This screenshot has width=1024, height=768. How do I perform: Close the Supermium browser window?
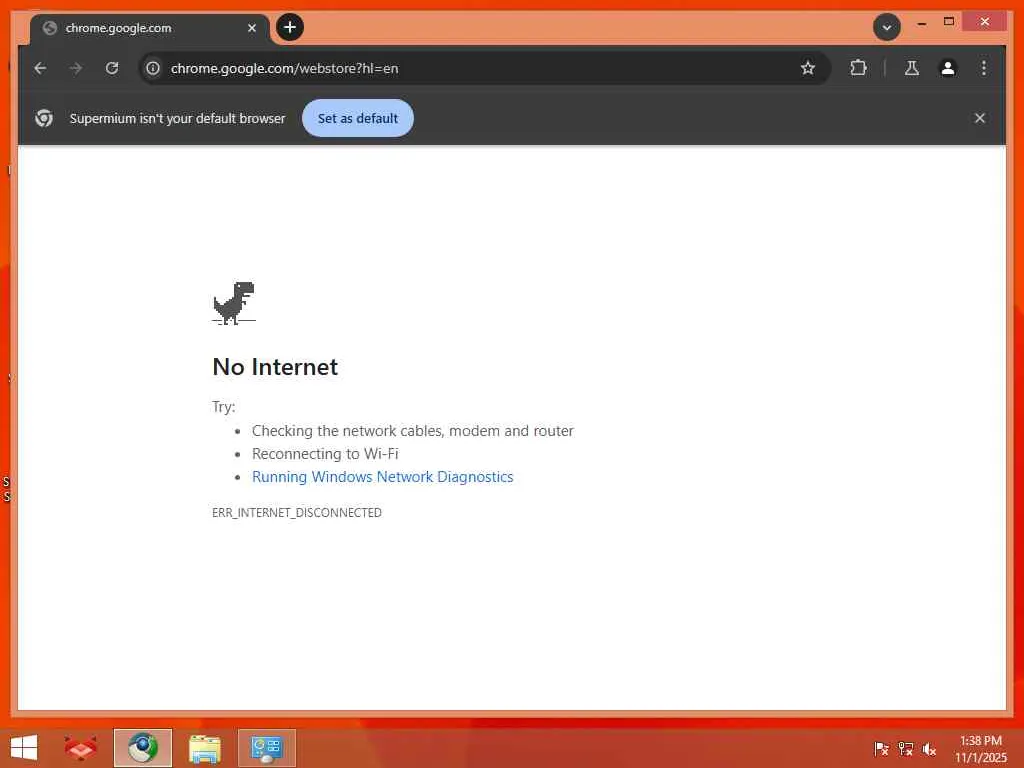(985, 22)
